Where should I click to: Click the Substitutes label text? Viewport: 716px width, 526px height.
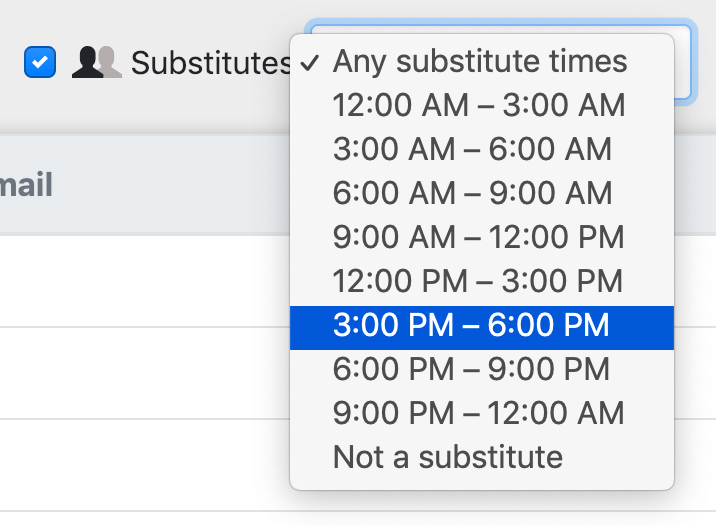coord(211,63)
